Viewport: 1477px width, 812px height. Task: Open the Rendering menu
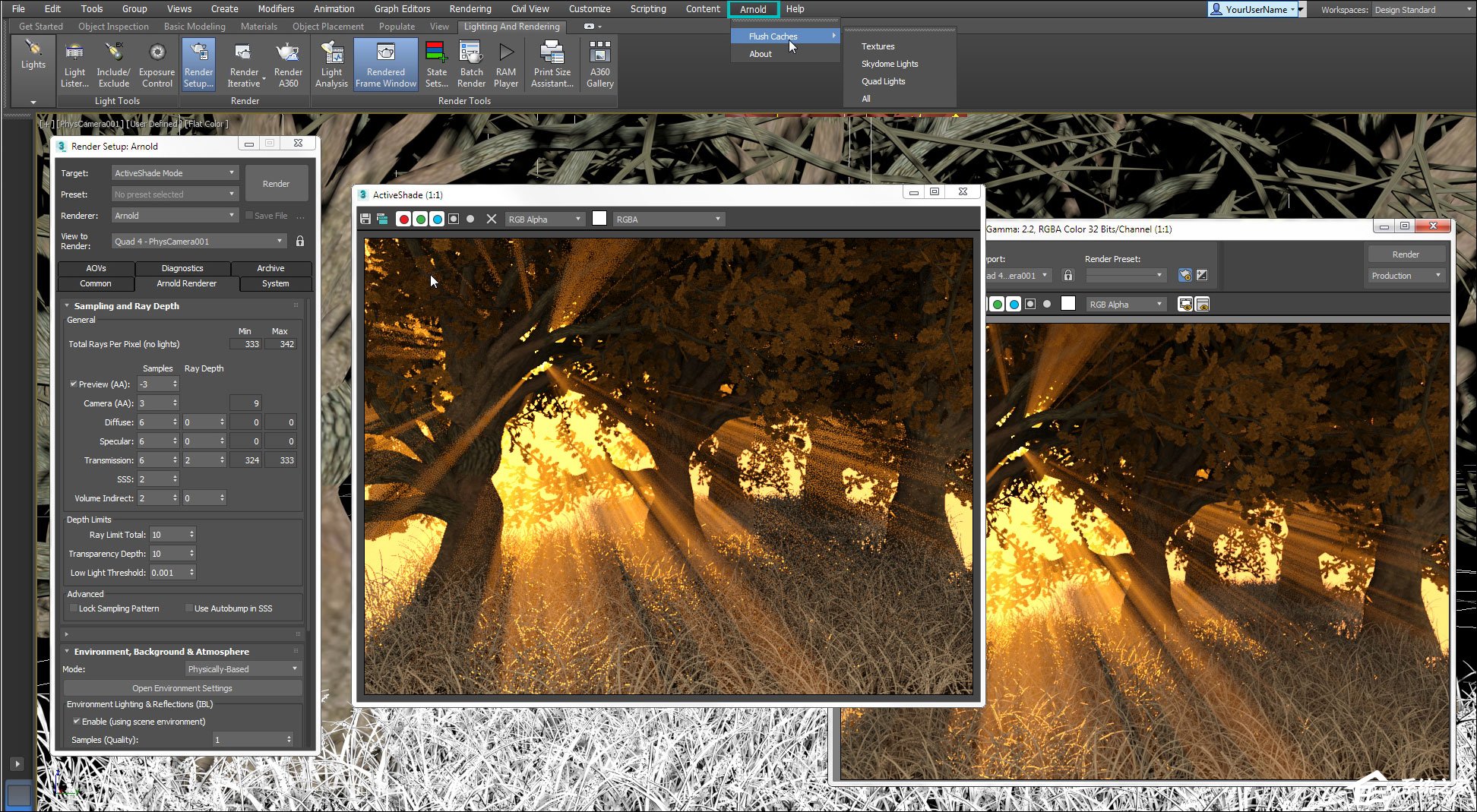[470, 9]
